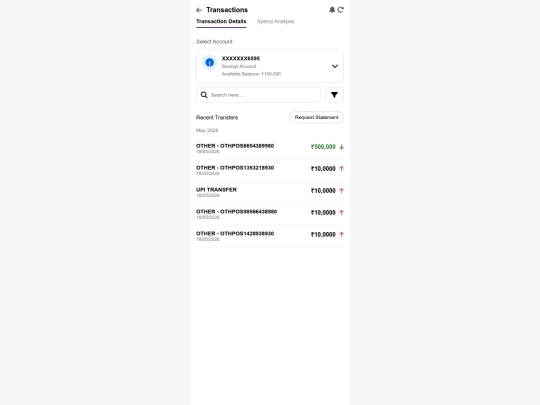The image size is (540, 405).
Task: Refresh the transactions list
Action: point(341,10)
